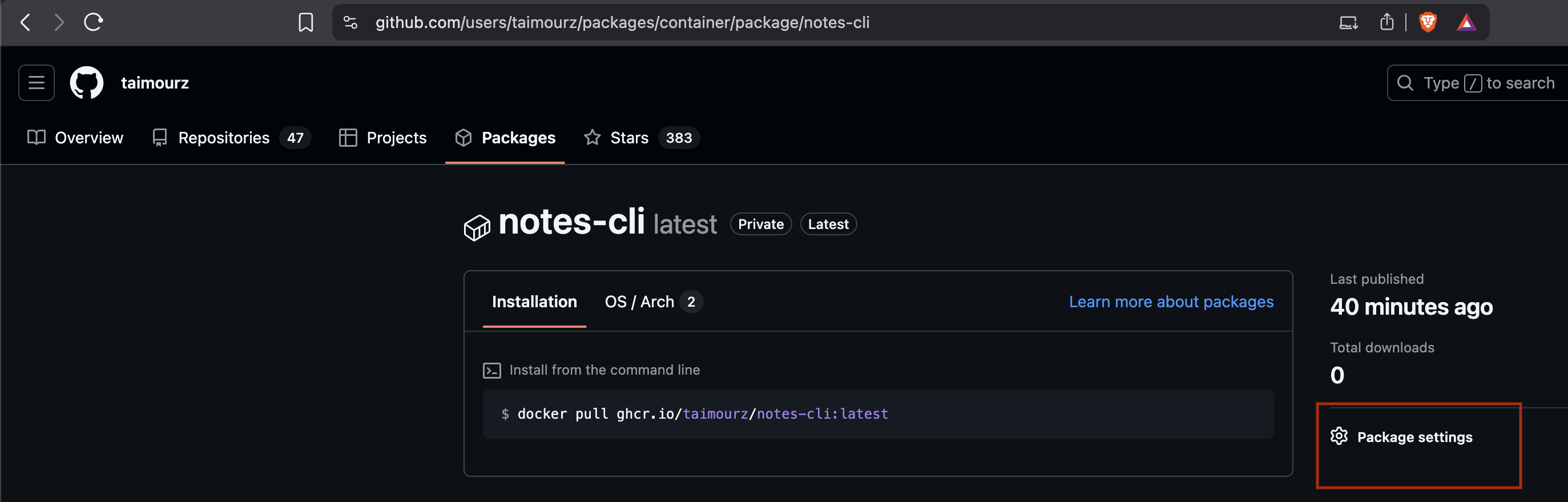Click the share icon in address bar

(1386, 22)
